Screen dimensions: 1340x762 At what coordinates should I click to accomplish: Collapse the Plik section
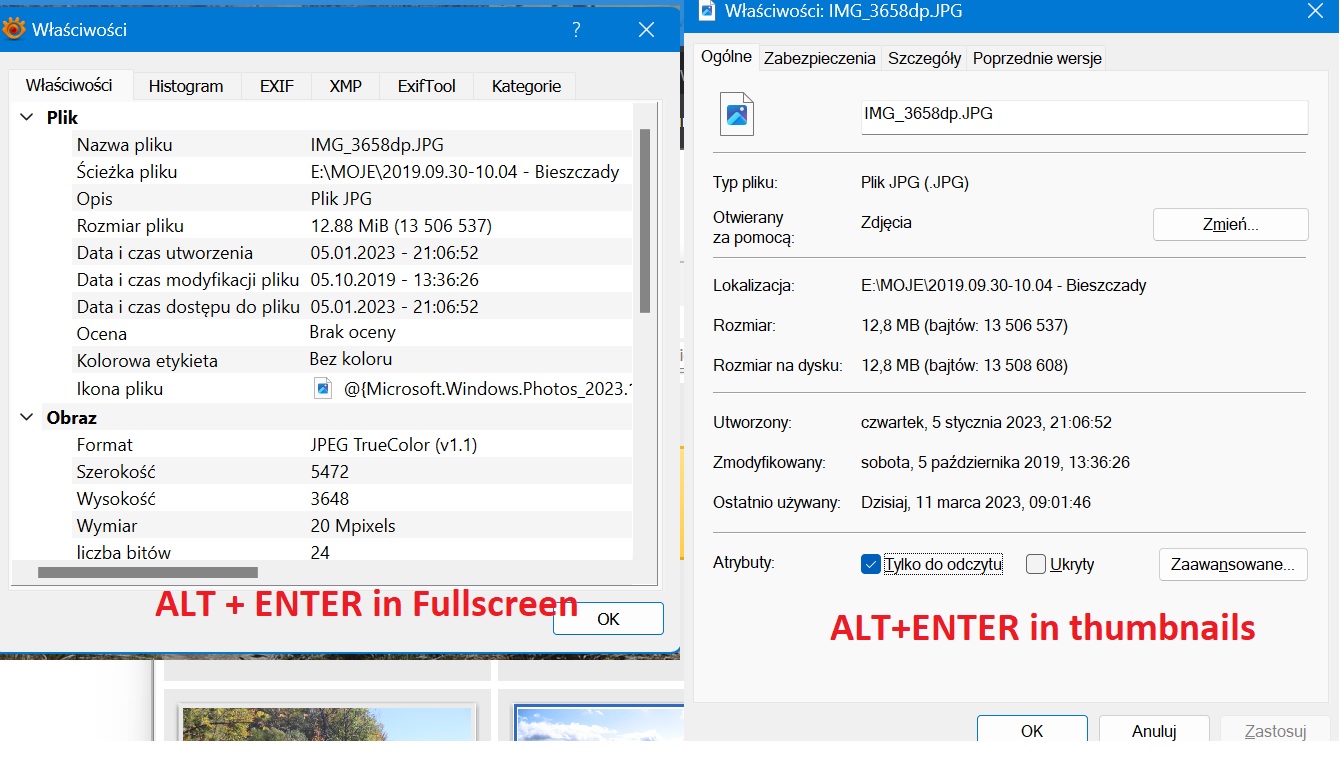(27, 118)
